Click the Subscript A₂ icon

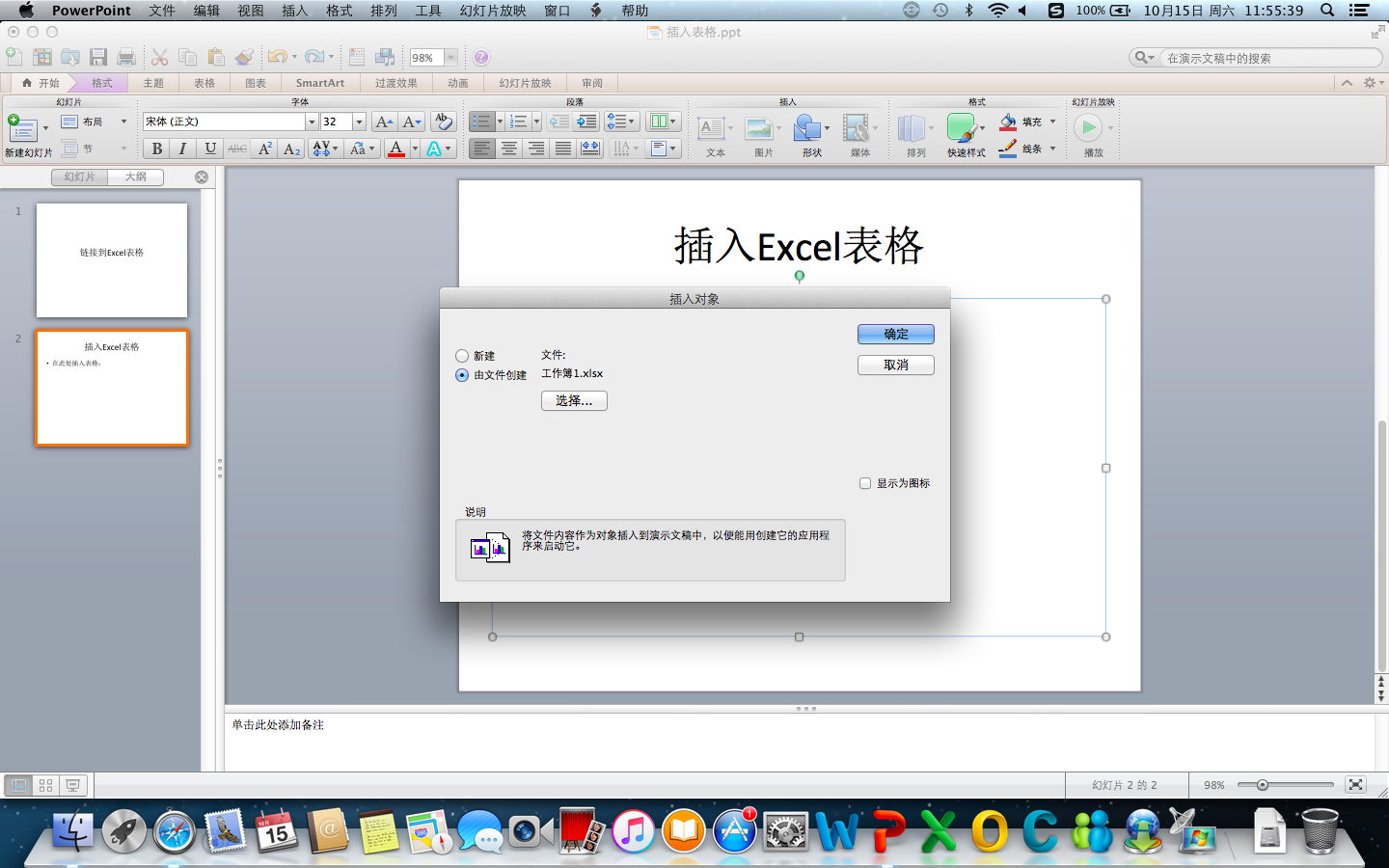click(292, 149)
